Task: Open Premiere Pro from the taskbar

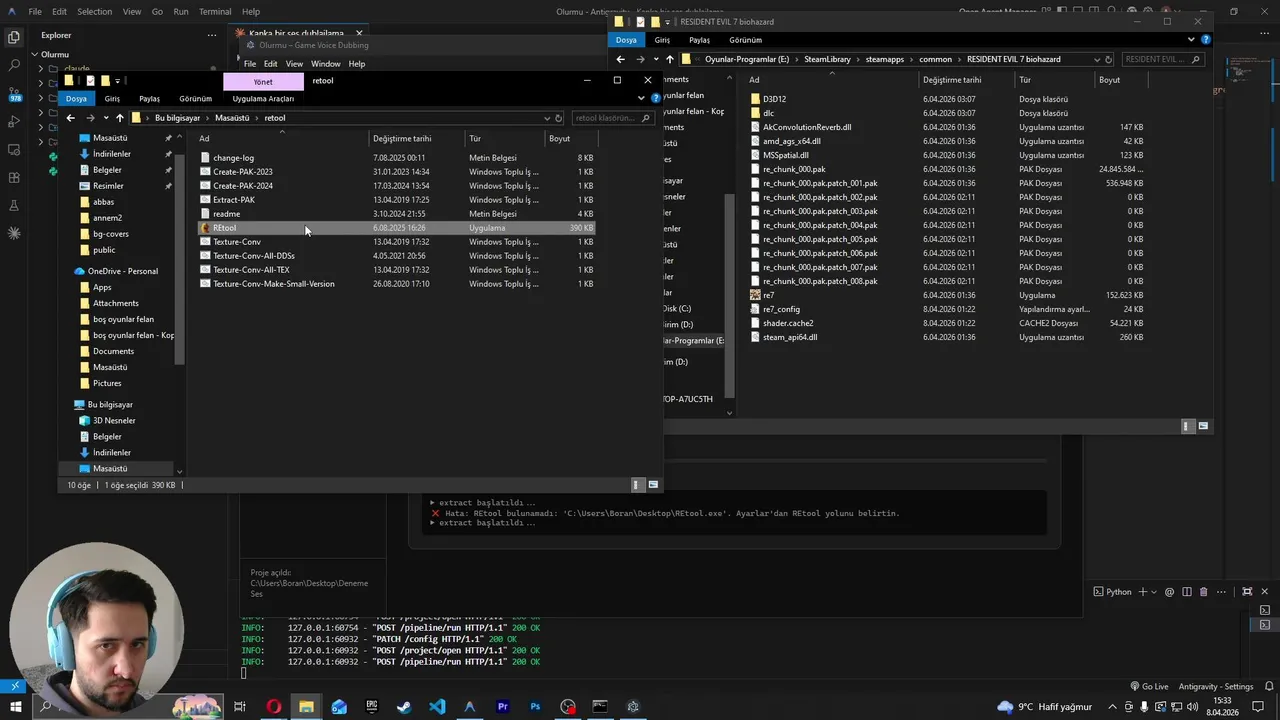Action: point(502,706)
